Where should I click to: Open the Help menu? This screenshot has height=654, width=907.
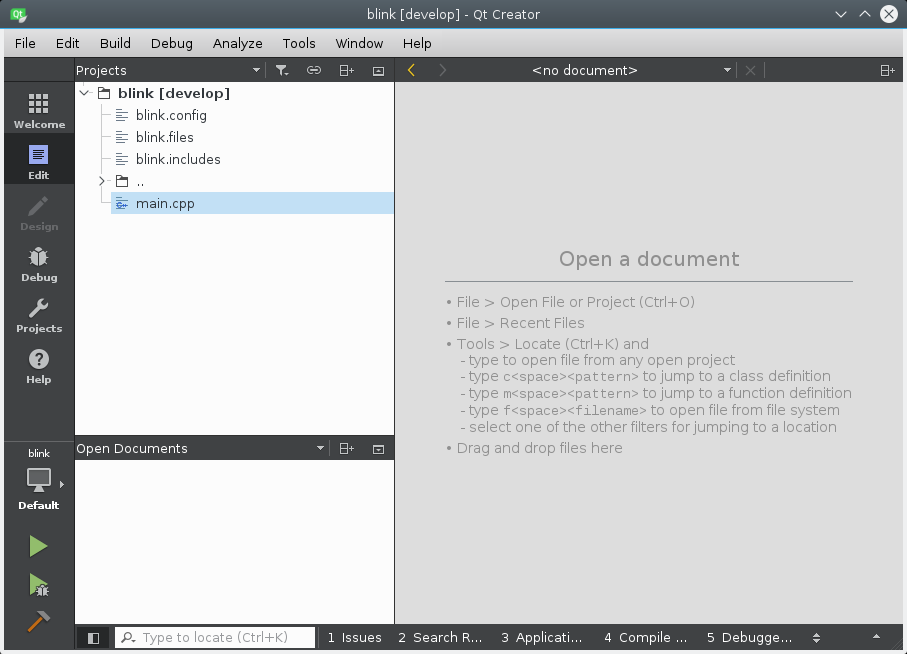417,43
